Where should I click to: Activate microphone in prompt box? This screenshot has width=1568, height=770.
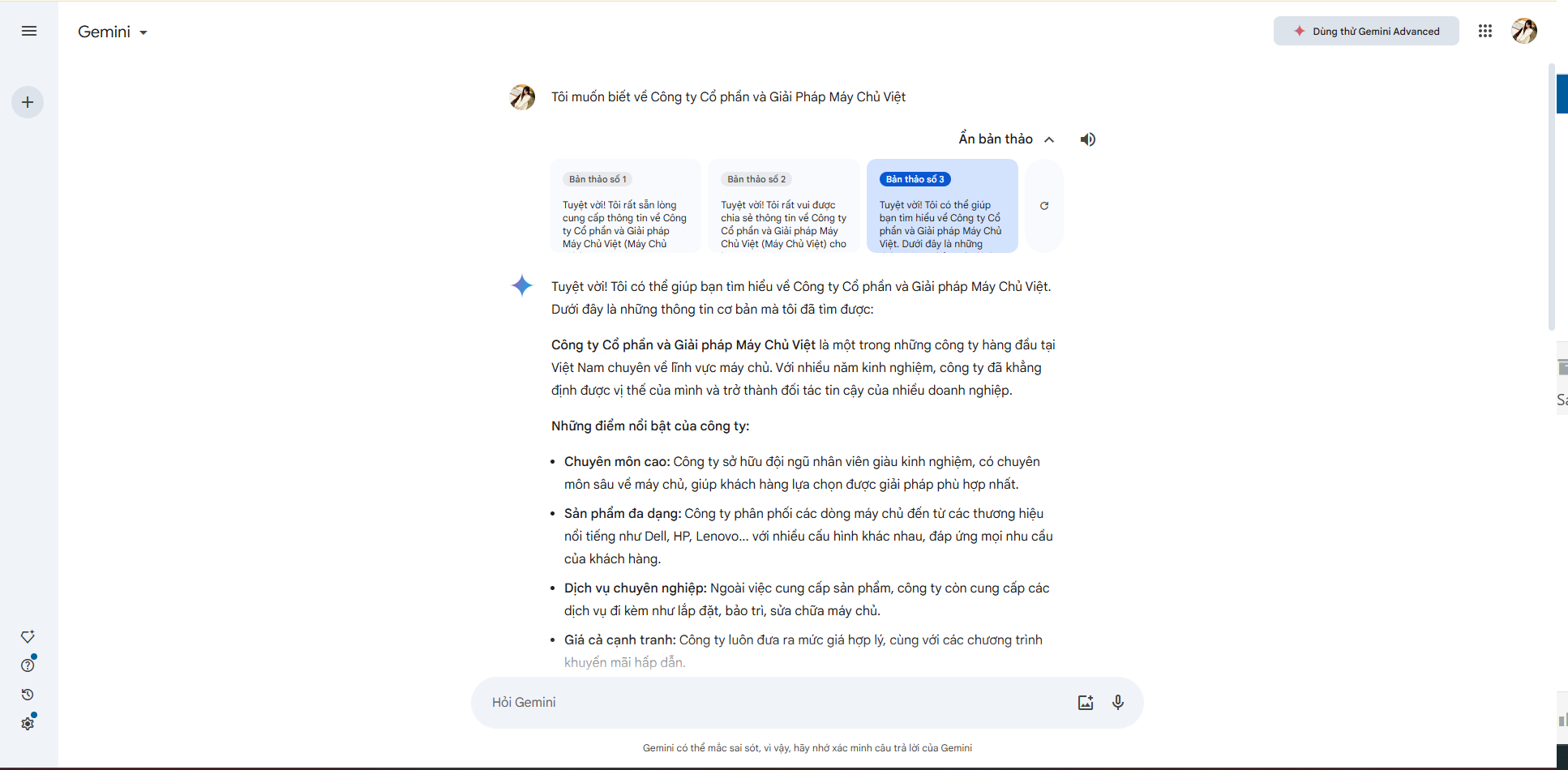coord(1118,703)
